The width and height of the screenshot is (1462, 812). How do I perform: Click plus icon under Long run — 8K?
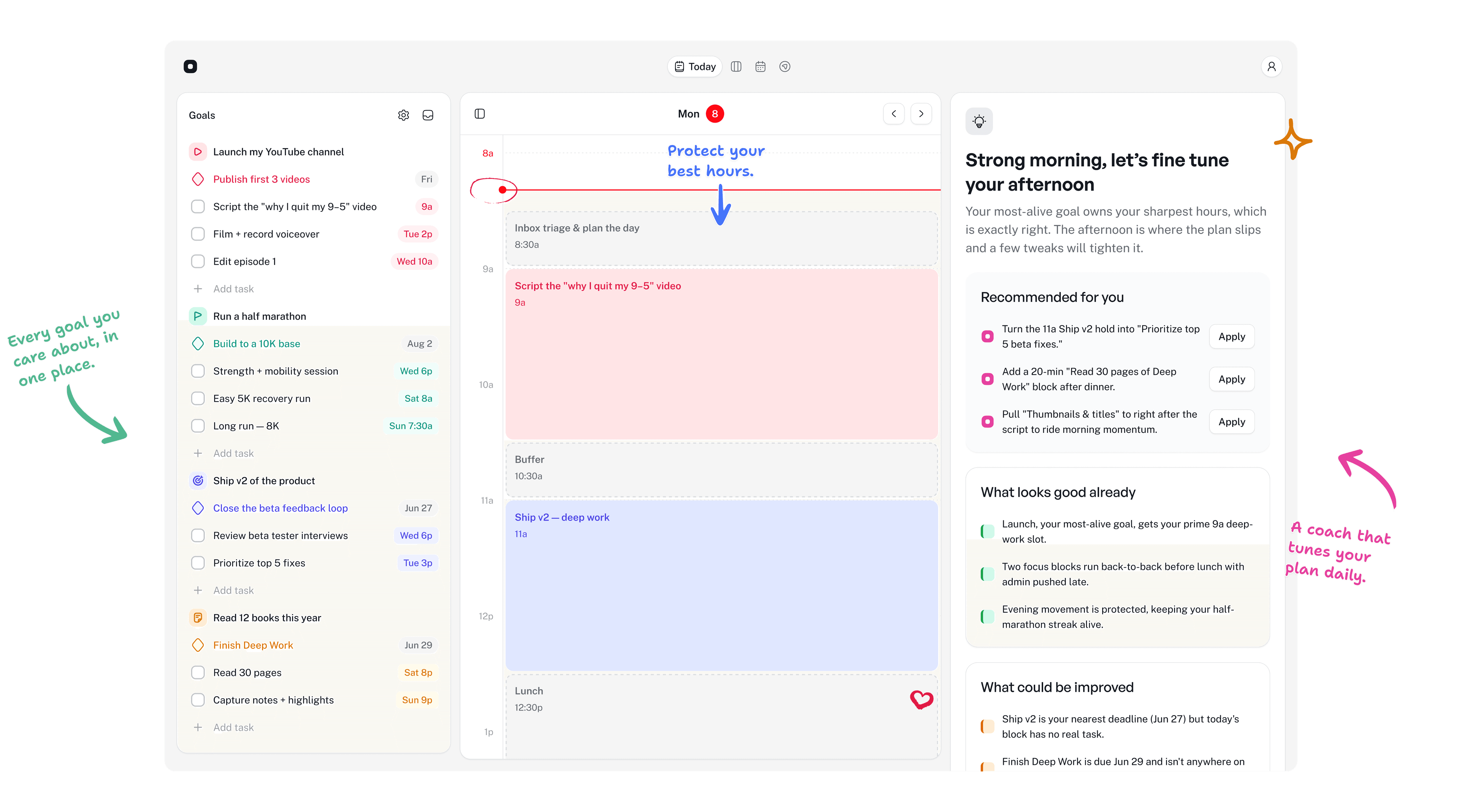[198, 453]
